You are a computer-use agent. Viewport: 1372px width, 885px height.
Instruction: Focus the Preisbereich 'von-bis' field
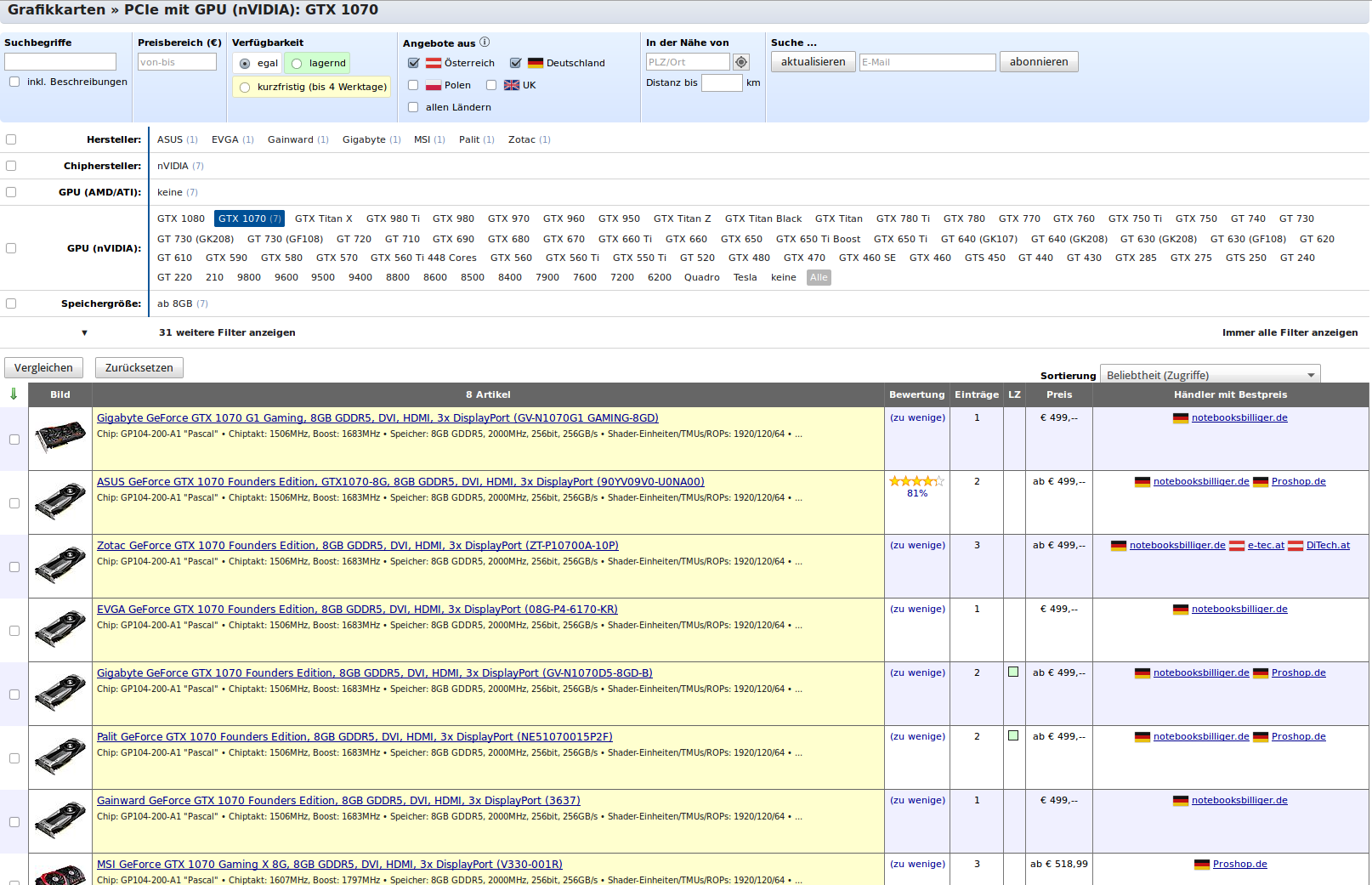(x=177, y=62)
